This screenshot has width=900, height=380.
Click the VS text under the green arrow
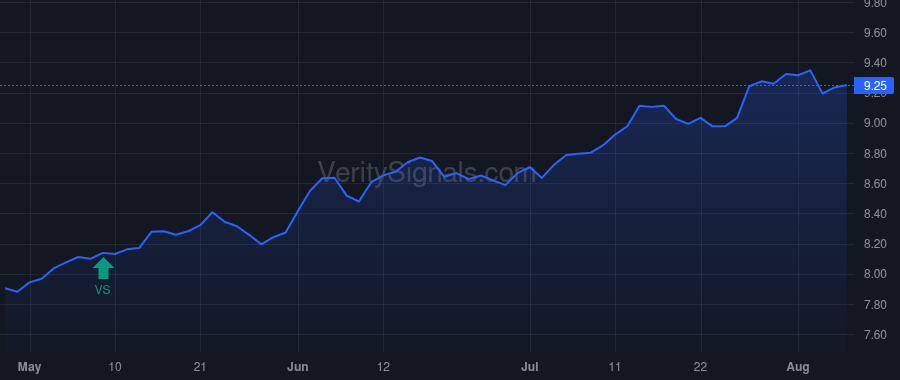click(103, 290)
